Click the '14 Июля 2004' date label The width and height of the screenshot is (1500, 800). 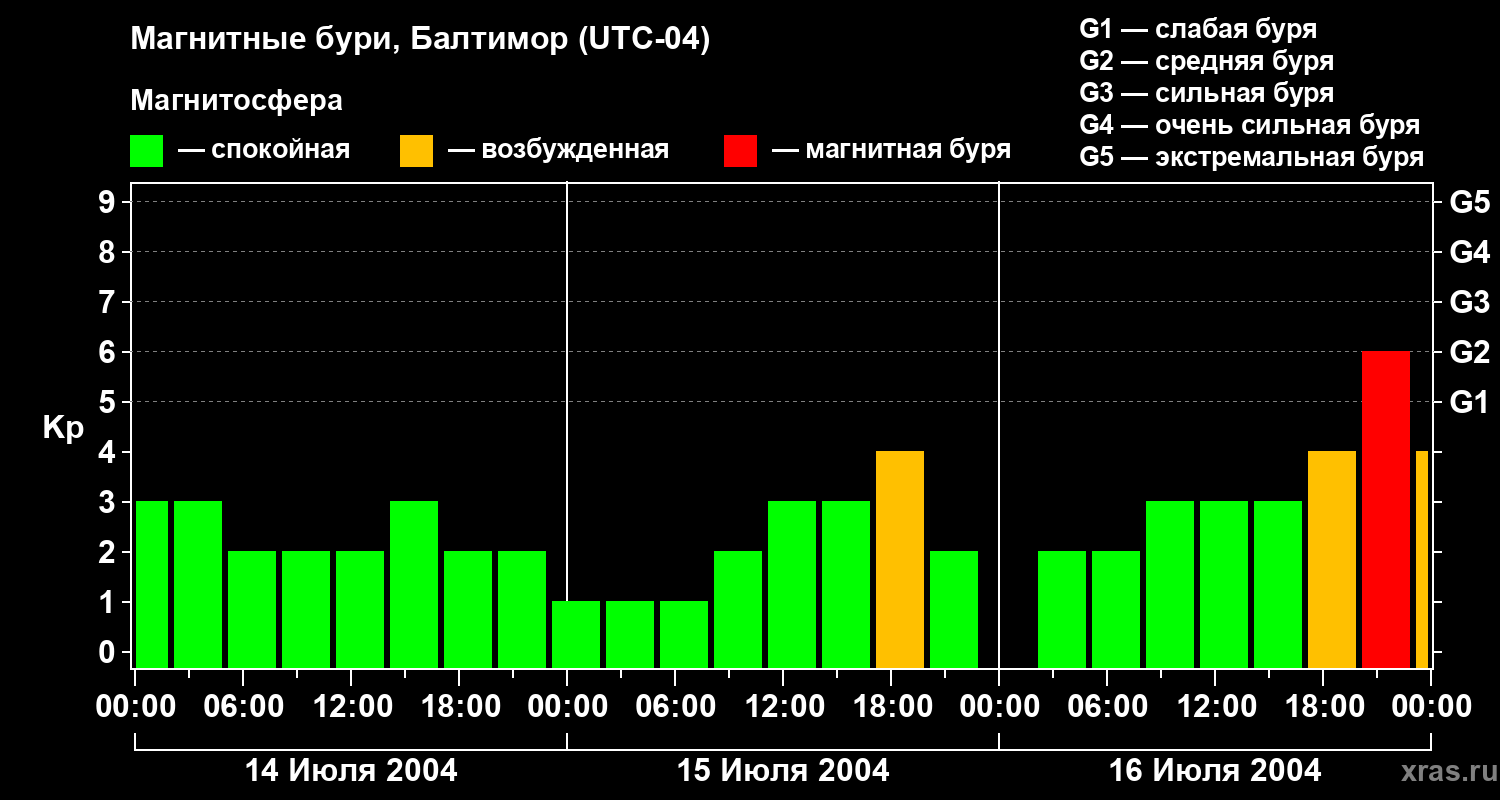[x=351, y=771]
